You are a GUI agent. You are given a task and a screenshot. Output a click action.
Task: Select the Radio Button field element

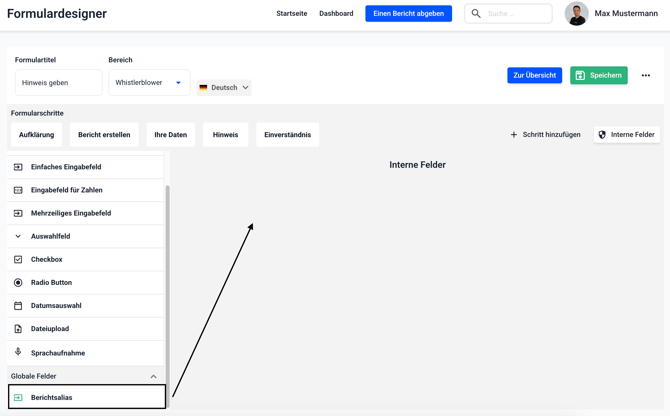(51, 283)
